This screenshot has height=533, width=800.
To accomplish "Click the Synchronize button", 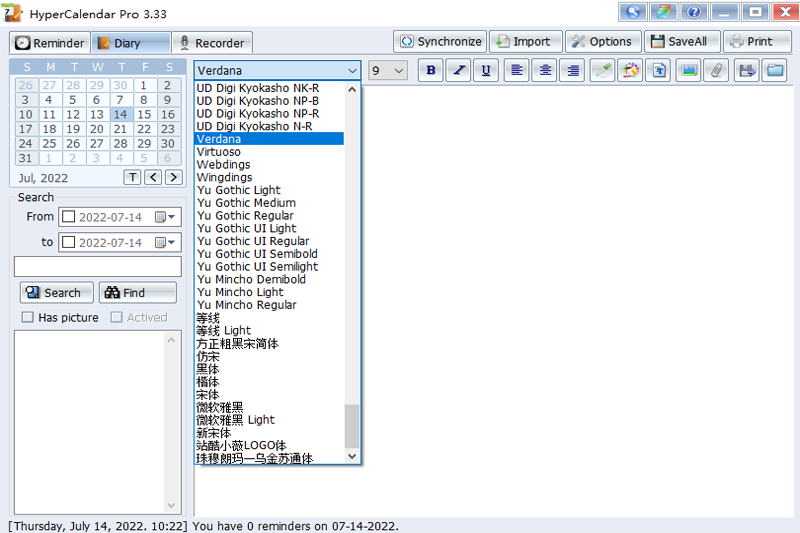I will (440, 41).
